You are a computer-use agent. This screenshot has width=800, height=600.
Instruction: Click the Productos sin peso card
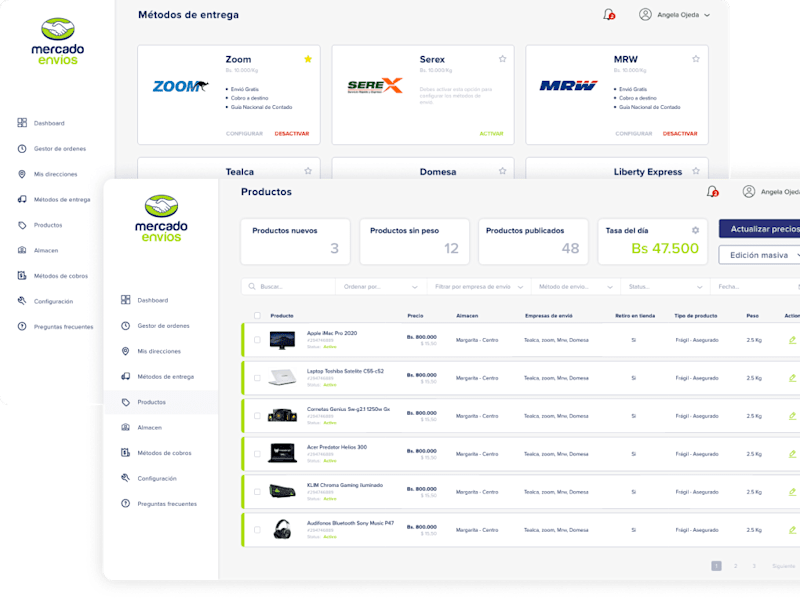point(414,241)
